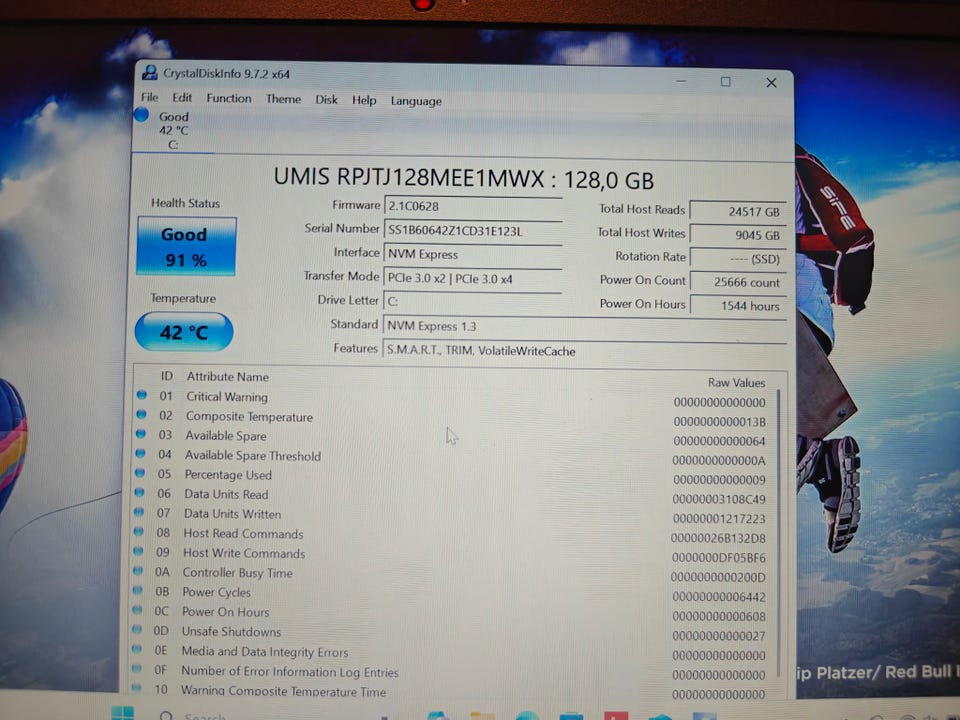
Task: Click status dot beside Available Spare Threshold
Action: 140,454
